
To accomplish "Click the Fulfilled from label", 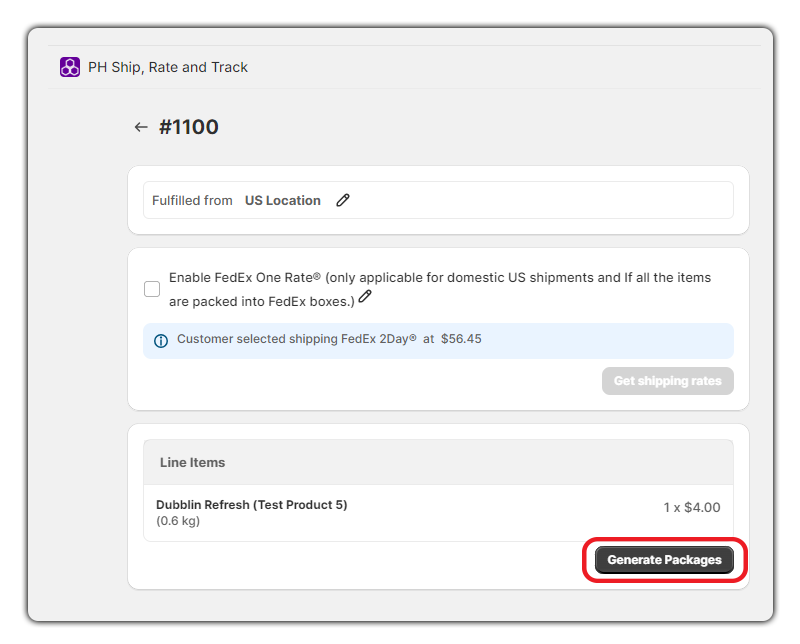I will [192, 201].
